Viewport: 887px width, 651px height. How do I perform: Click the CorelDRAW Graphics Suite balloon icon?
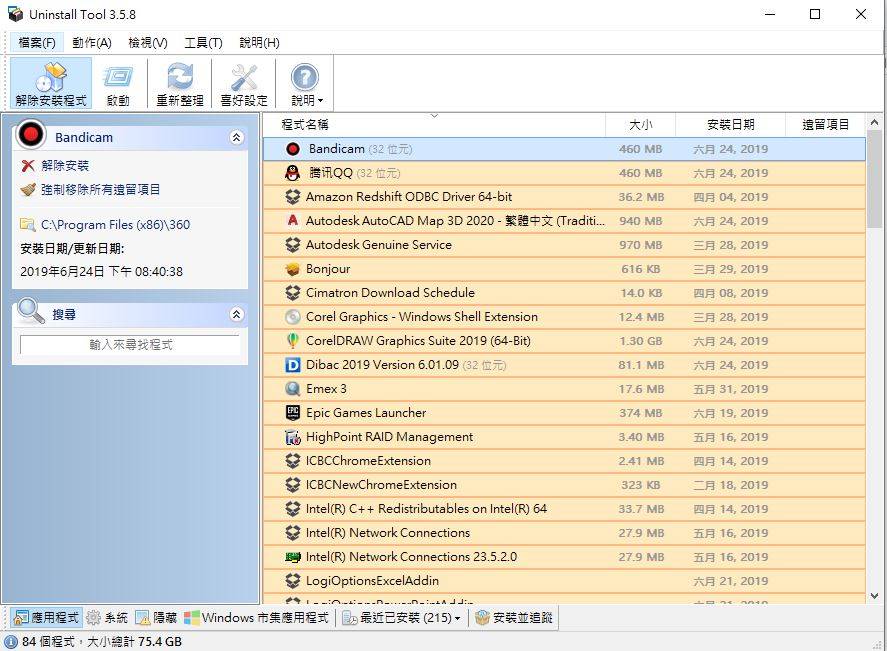292,340
